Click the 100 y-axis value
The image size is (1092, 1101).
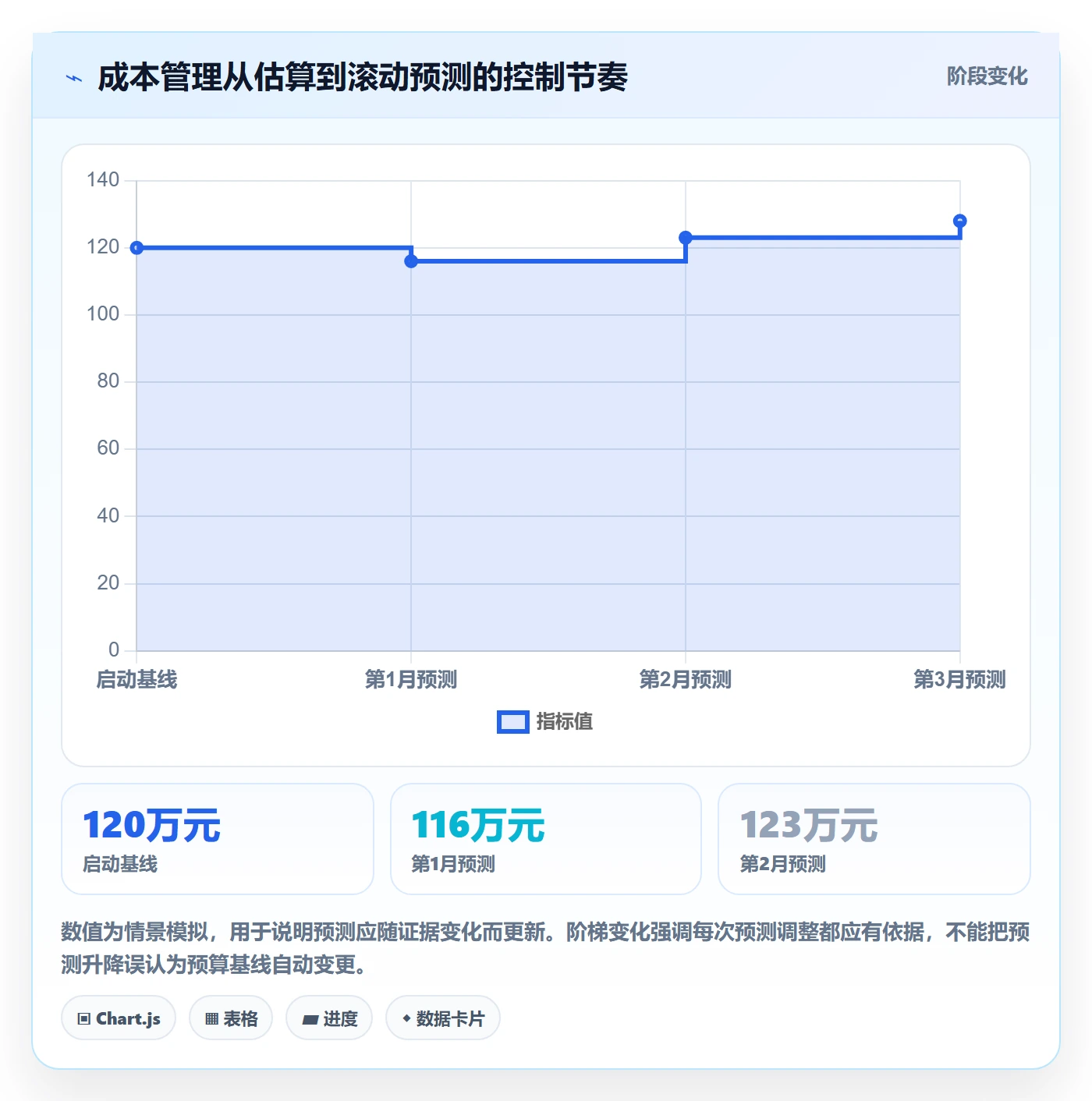pos(103,314)
